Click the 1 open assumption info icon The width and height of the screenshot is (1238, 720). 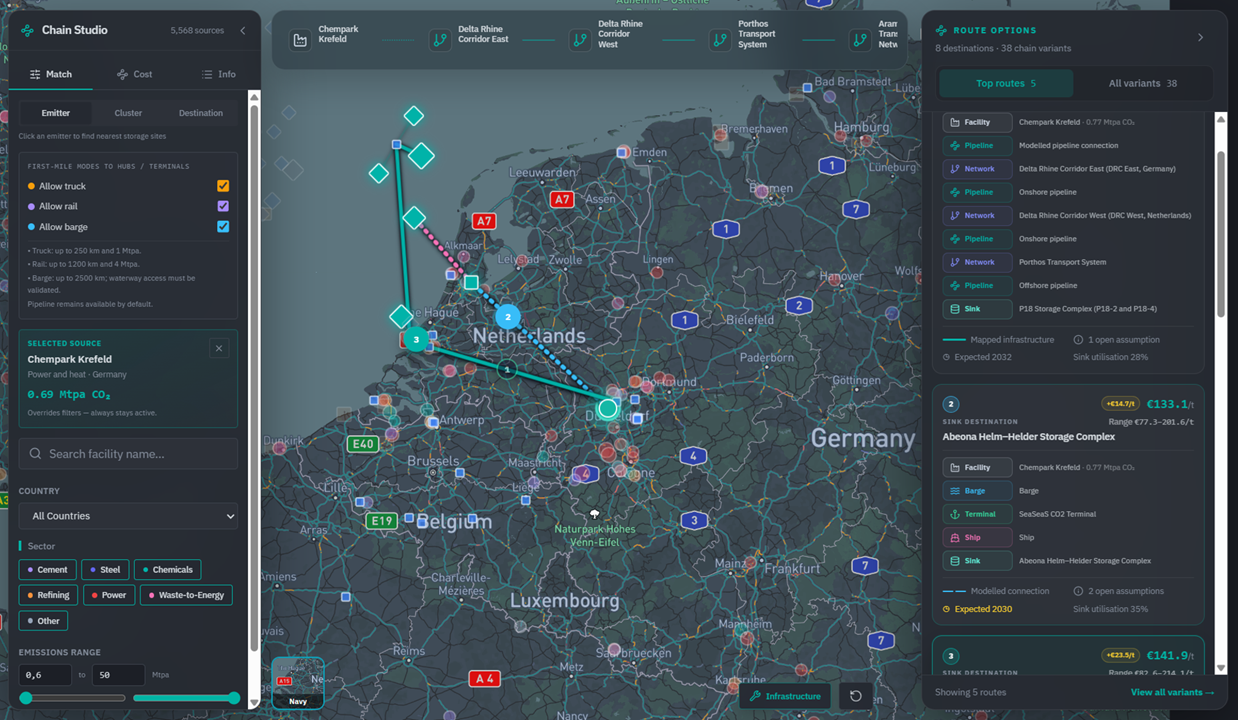tap(1078, 340)
